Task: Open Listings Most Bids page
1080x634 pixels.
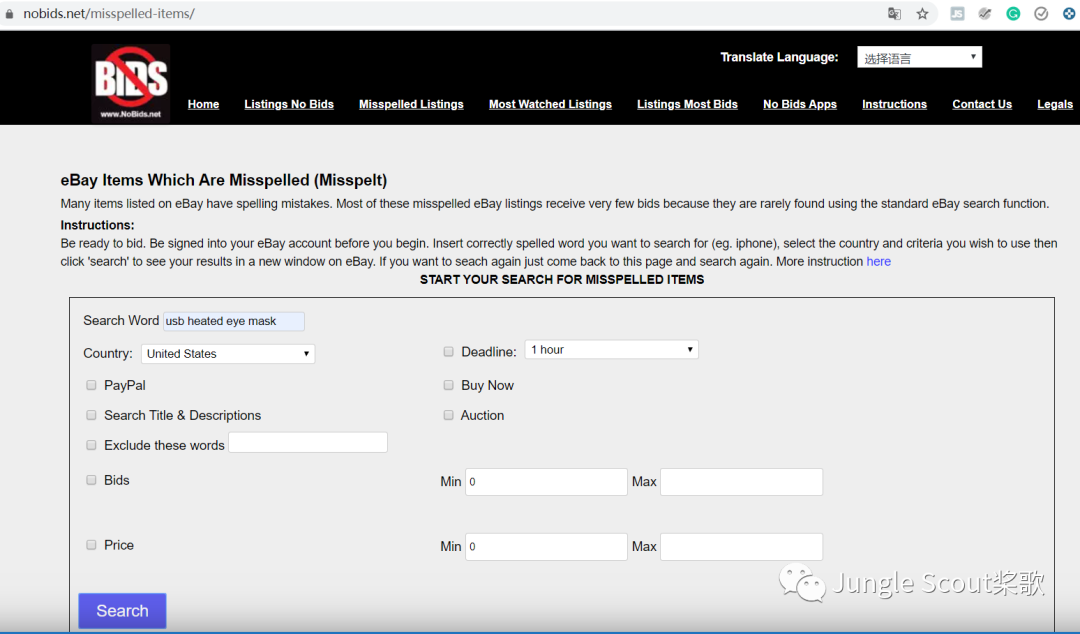Action: (687, 104)
